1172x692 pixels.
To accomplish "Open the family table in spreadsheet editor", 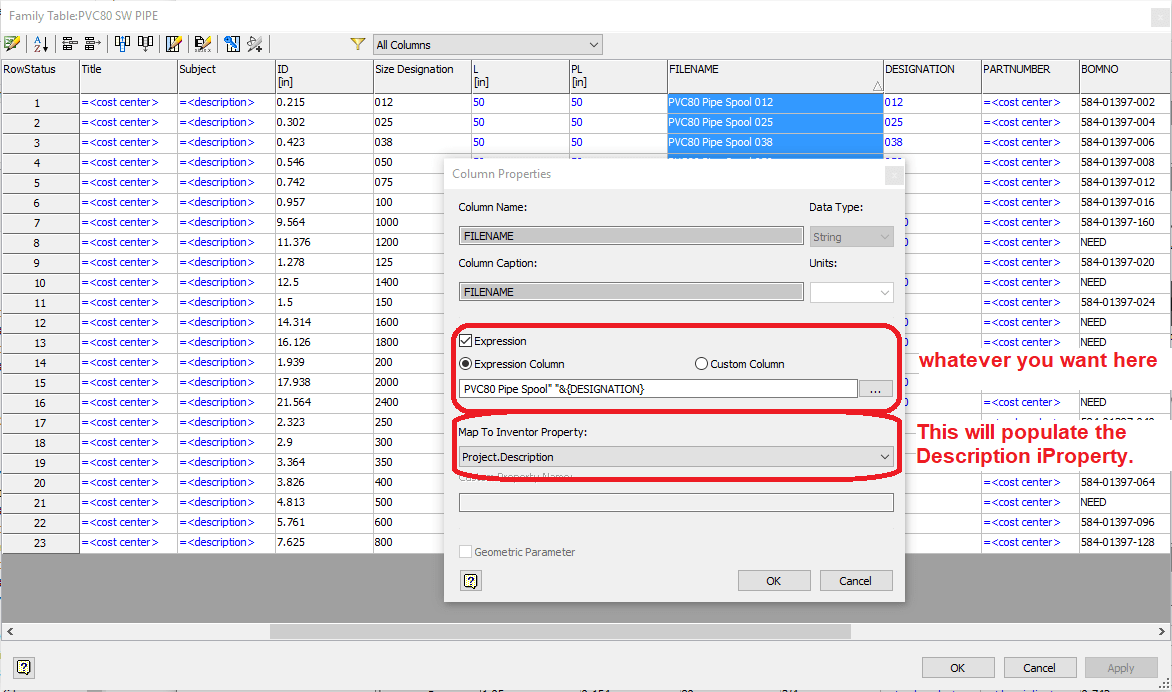I will [x=13, y=44].
